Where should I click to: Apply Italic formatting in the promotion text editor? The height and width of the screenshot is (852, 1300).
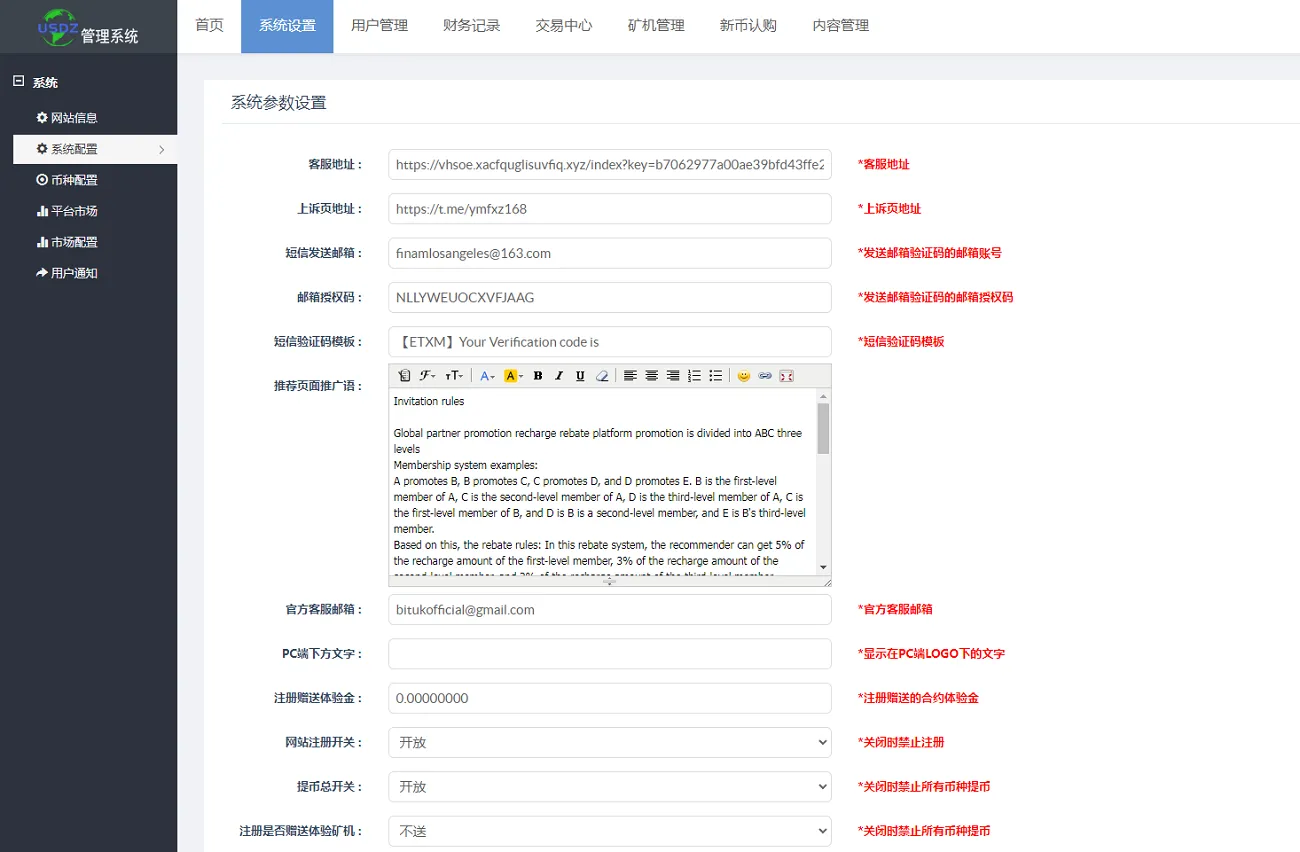click(558, 375)
